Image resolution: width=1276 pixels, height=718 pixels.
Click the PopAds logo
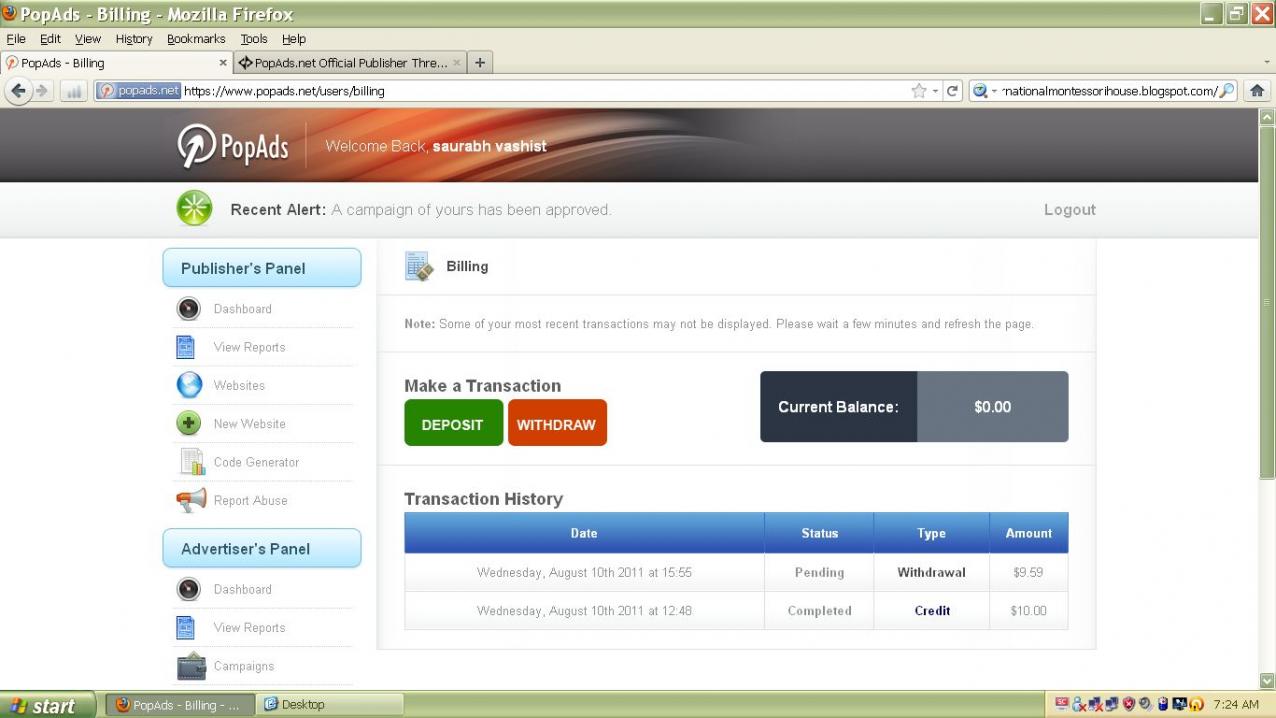pos(233,147)
